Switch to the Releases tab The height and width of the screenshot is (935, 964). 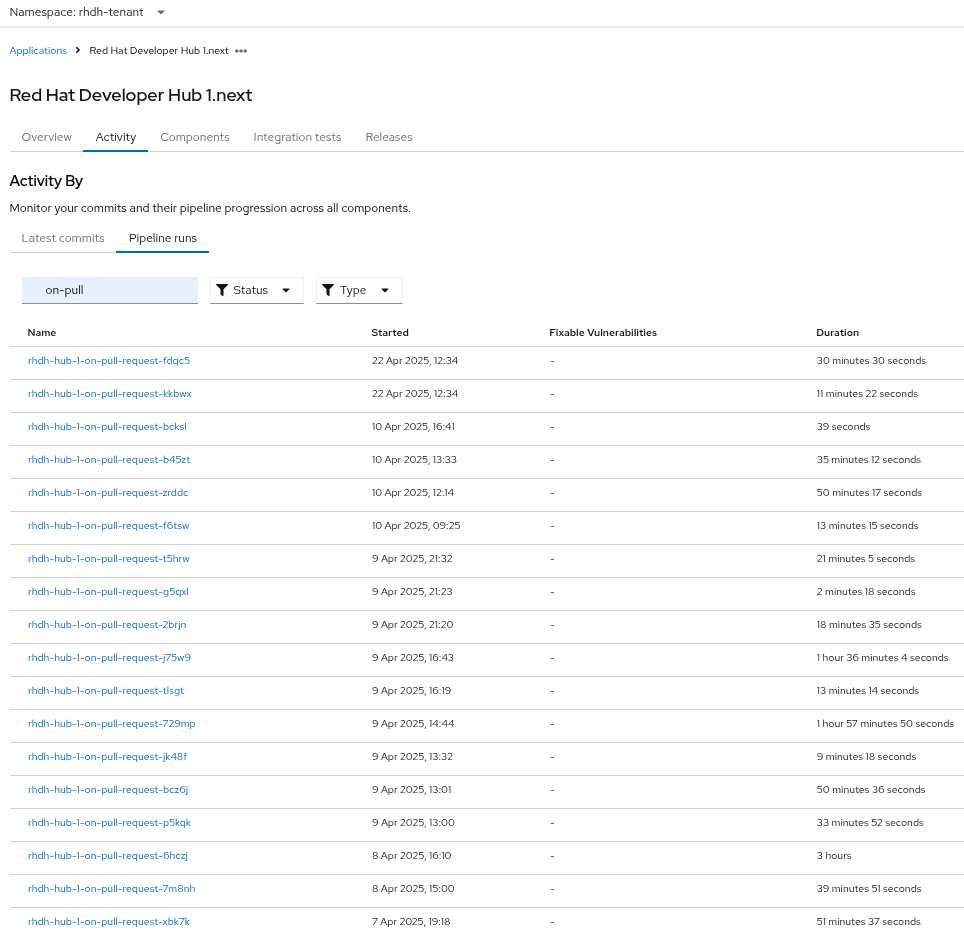[389, 137]
